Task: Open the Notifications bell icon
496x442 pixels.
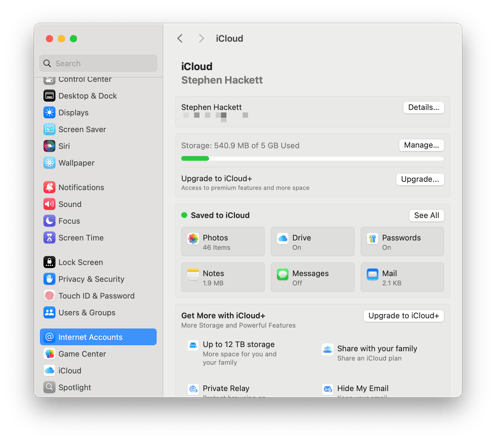Action: pos(49,187)
